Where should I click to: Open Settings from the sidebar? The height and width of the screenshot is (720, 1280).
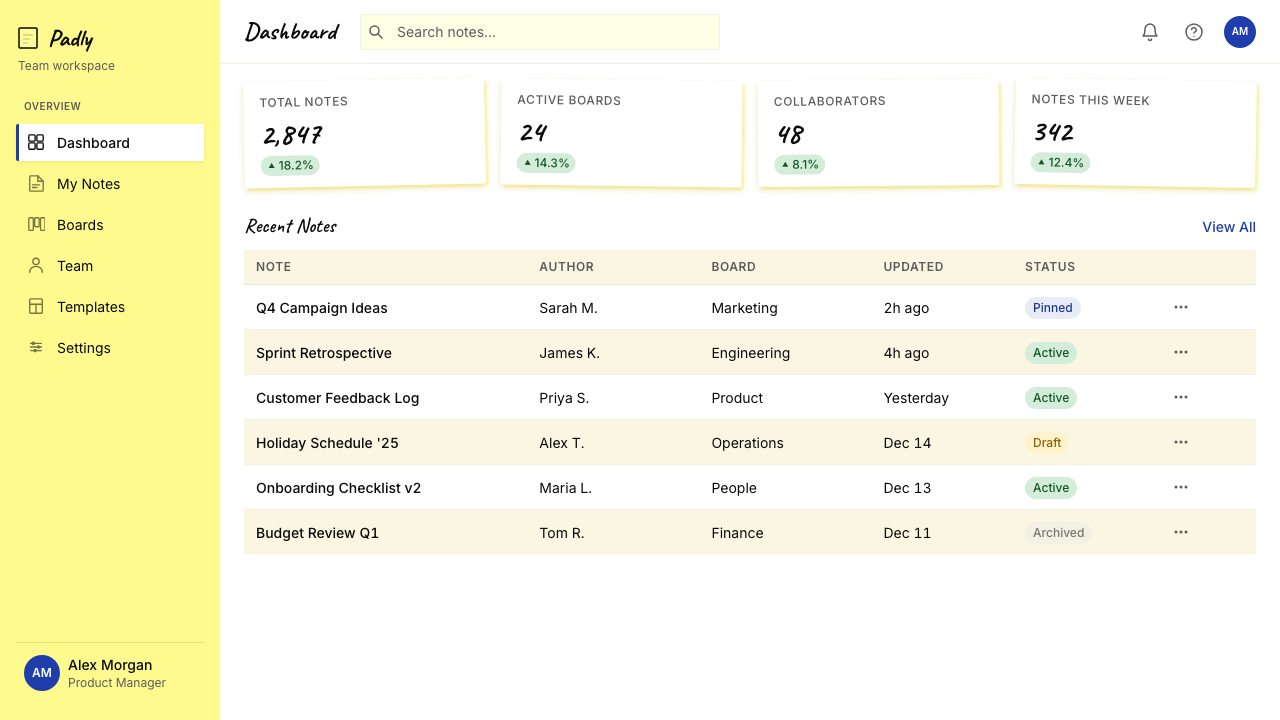[110, 348]
